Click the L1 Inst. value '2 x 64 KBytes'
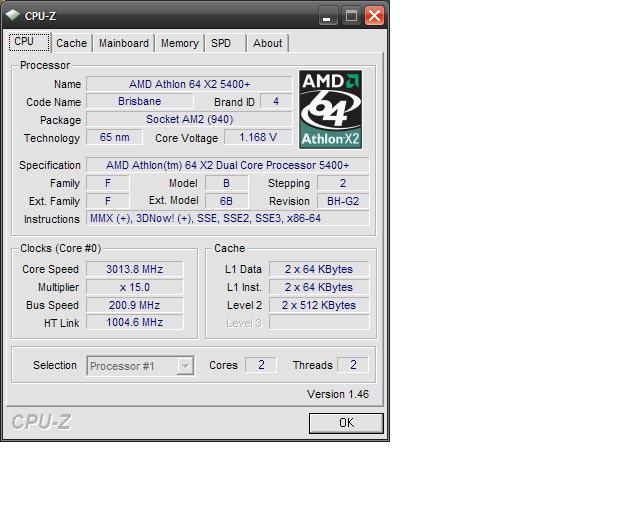Viewport: 640px width, 512px height. (x=319, y=287)
